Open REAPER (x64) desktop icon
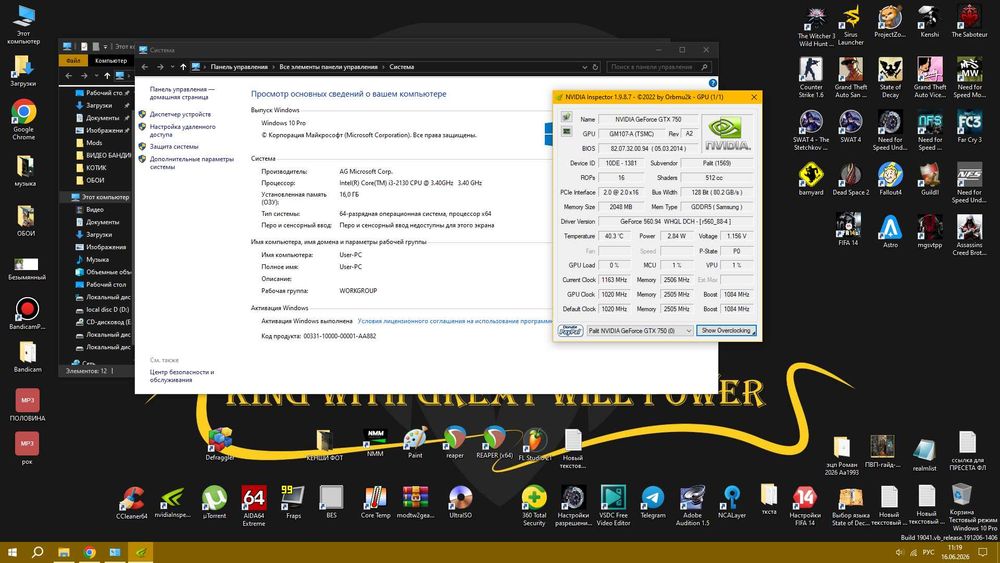 coord(494,443)
